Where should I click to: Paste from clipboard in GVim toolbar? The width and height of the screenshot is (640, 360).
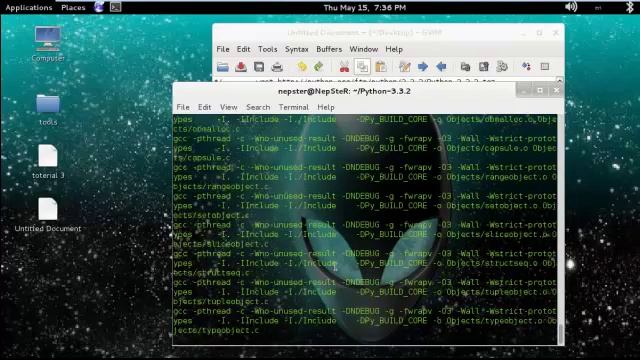[380, 67]
